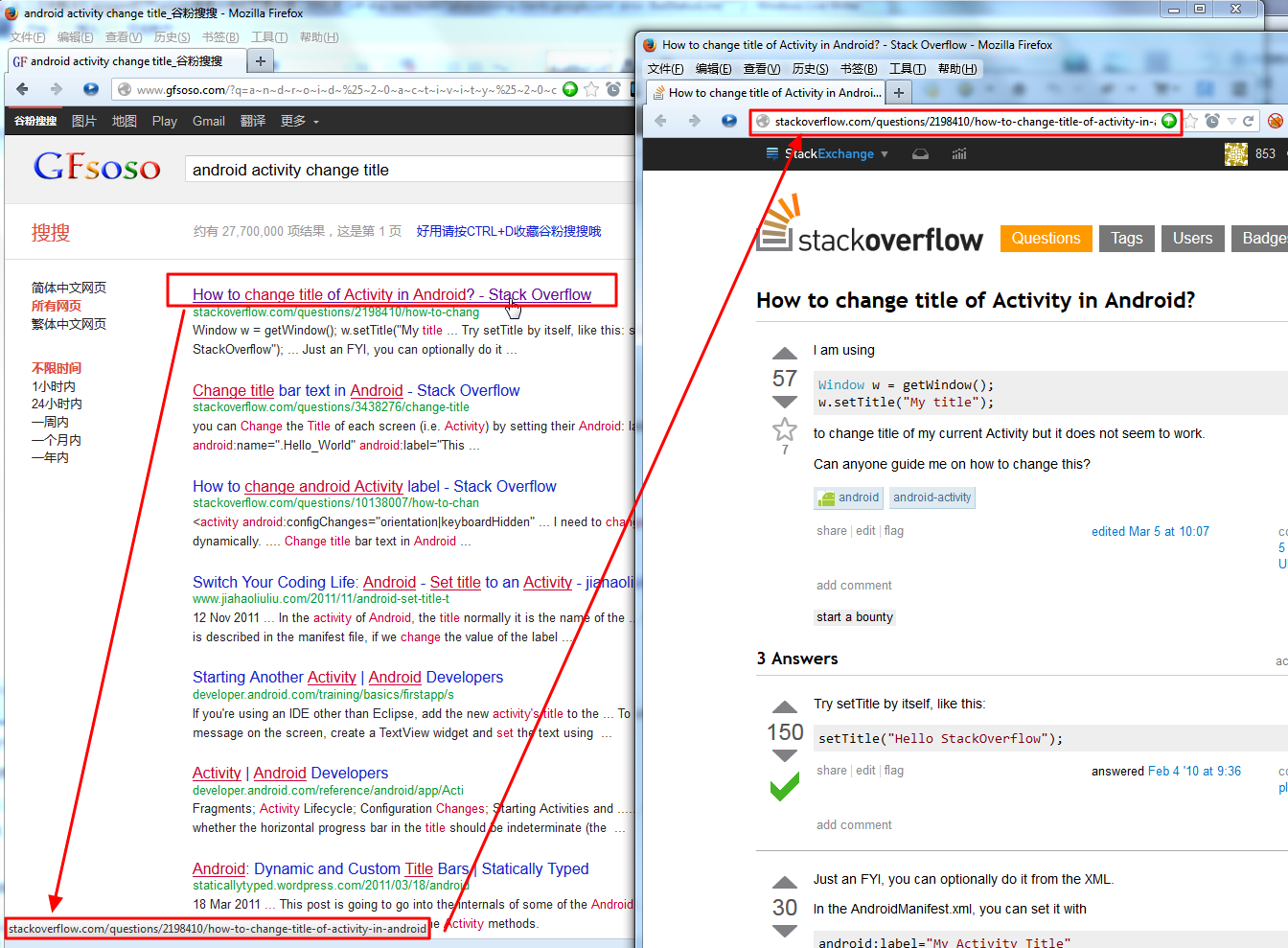Upvote the answer with 150 votes
The width and height of the screenshot is (1288, 948).
point(785,706)
